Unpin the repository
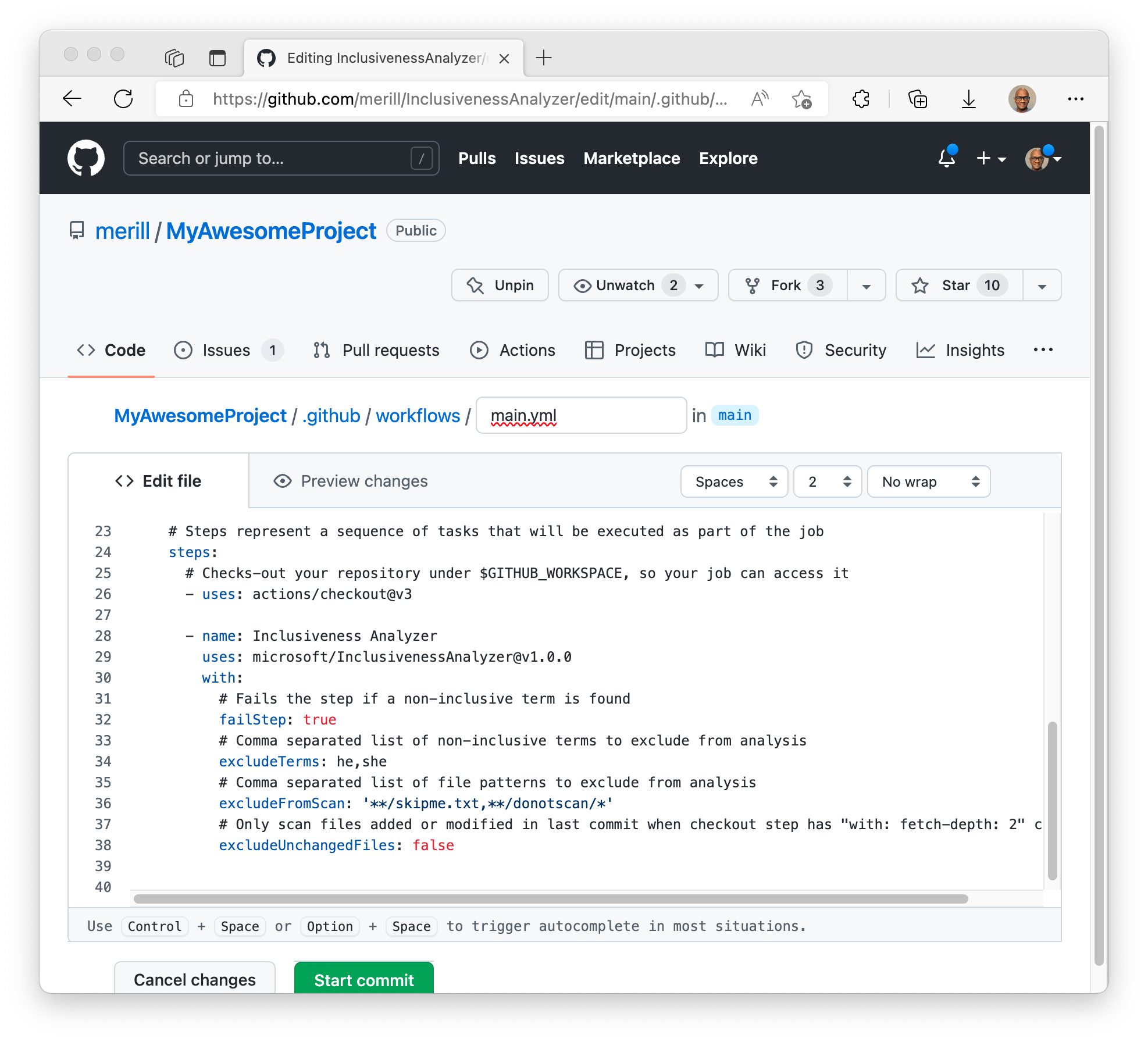1148x1042 pixels. (500, 285)
